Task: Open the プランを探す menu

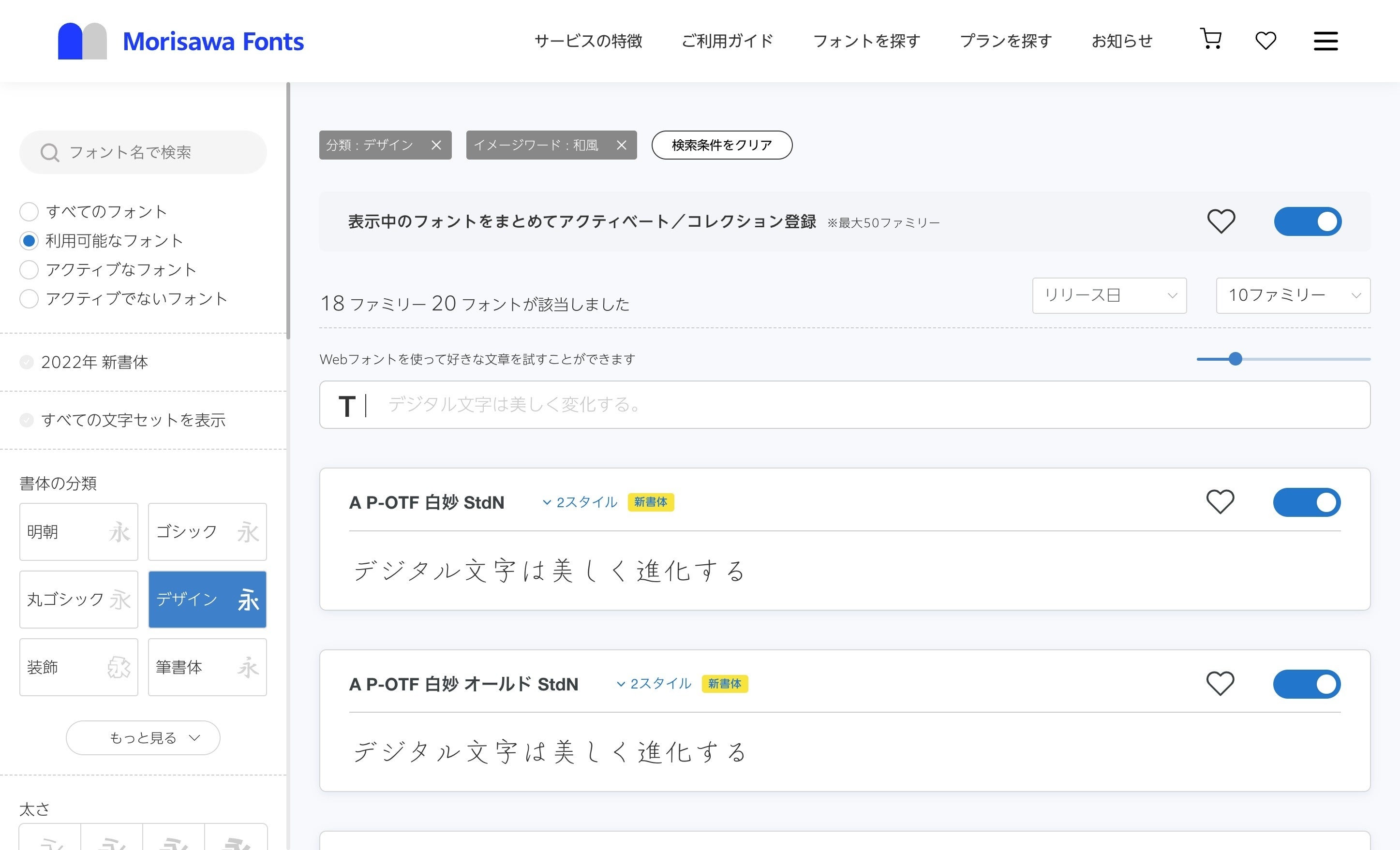Action: [x=1006, y=41]
